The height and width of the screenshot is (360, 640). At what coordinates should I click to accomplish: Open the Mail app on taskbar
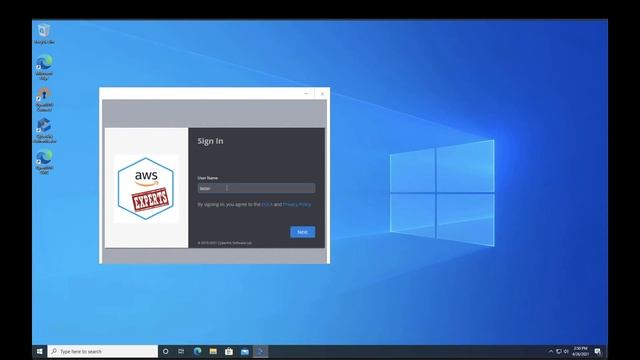click(245, 351)
